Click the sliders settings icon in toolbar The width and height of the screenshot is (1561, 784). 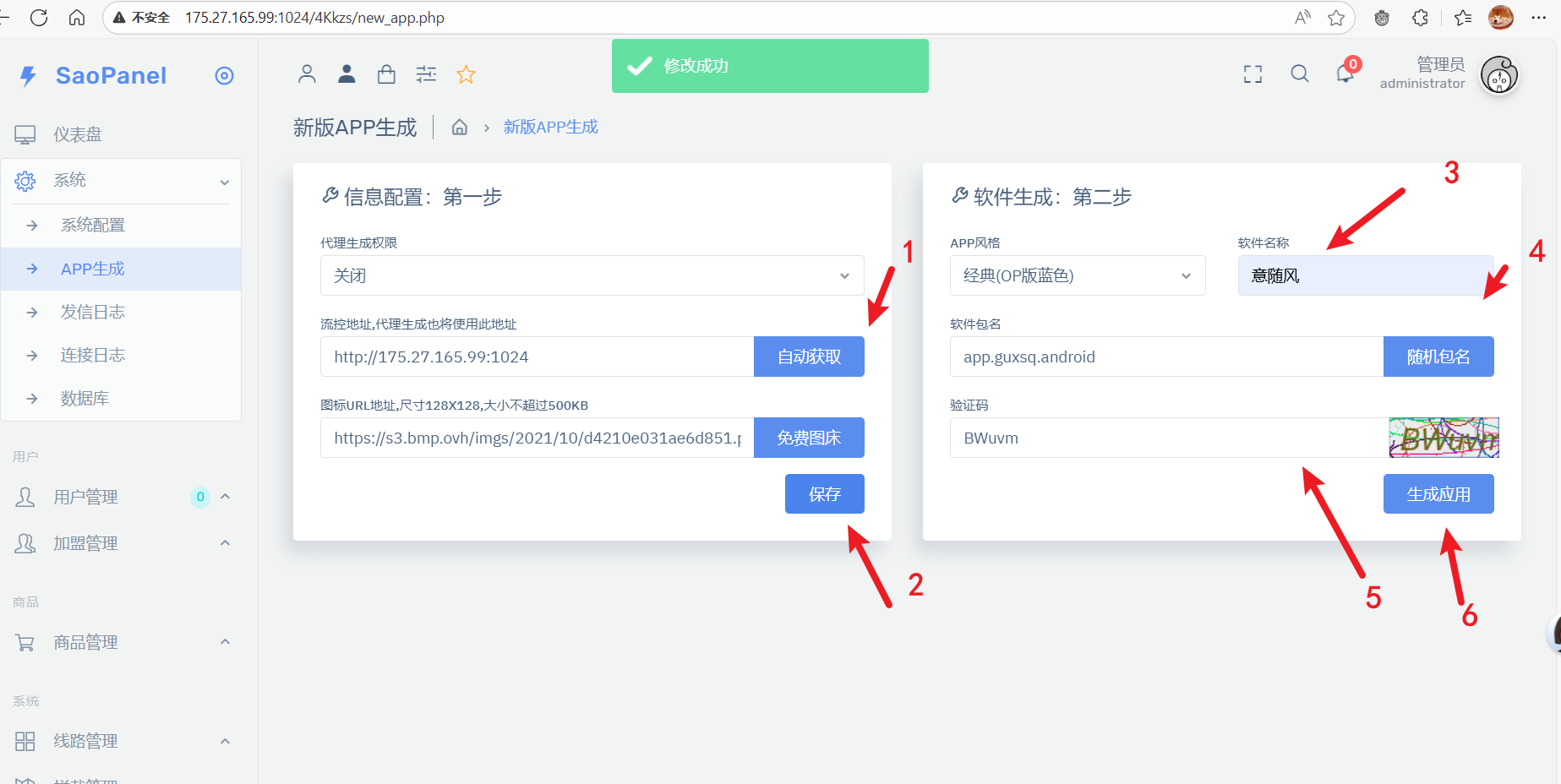pos(426,74)
